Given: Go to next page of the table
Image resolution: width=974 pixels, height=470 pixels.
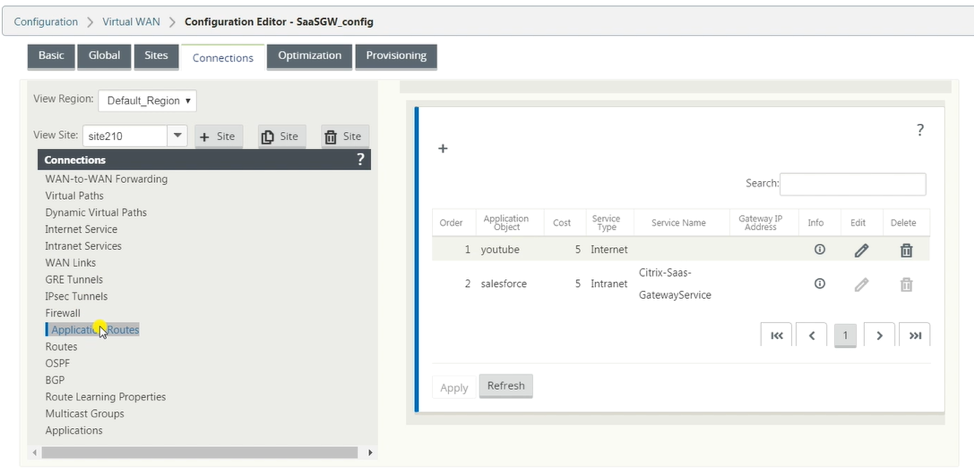Looking at the screenshot, I should coord(879,335).
